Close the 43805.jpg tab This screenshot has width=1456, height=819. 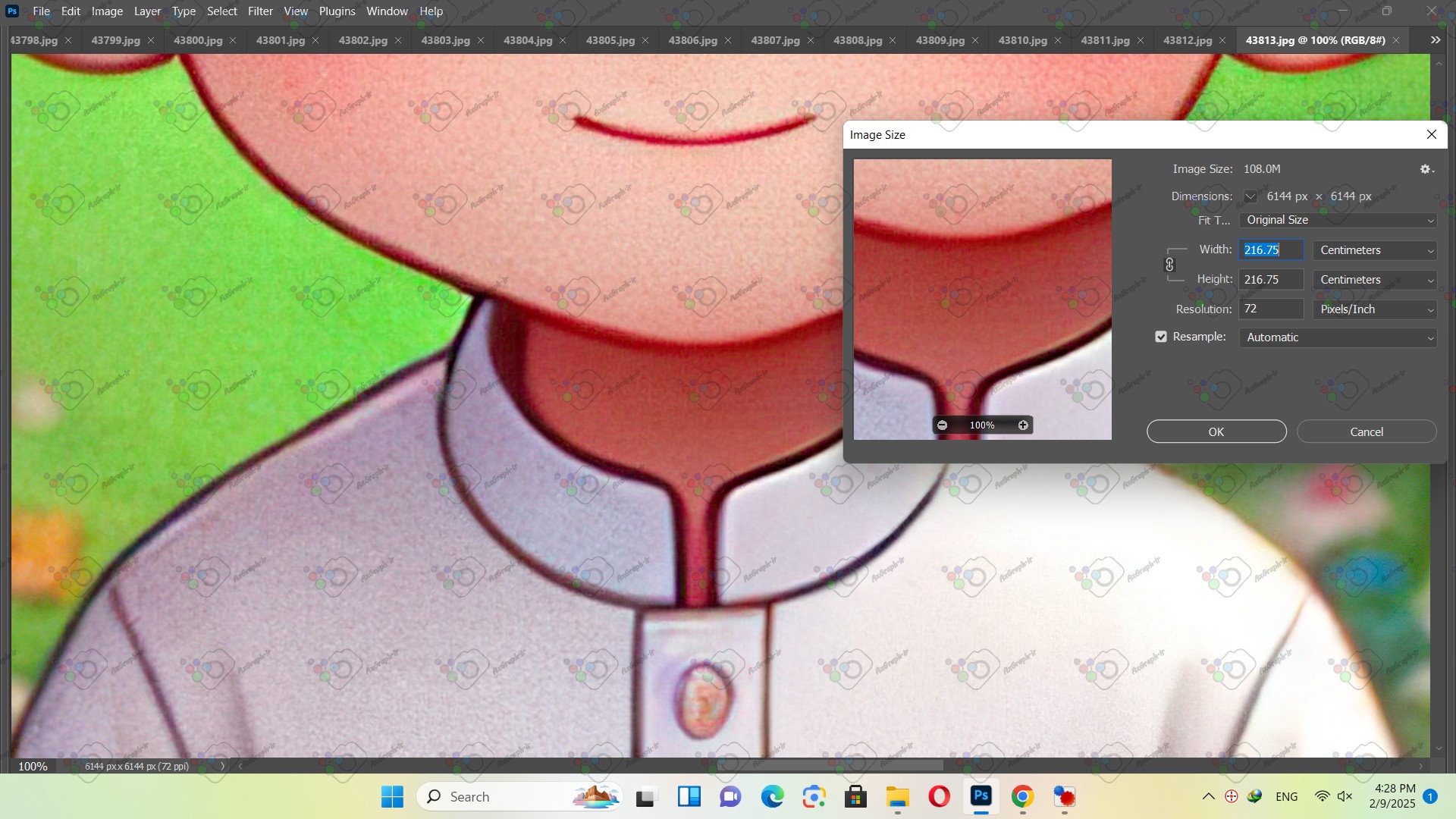(645, 40)
